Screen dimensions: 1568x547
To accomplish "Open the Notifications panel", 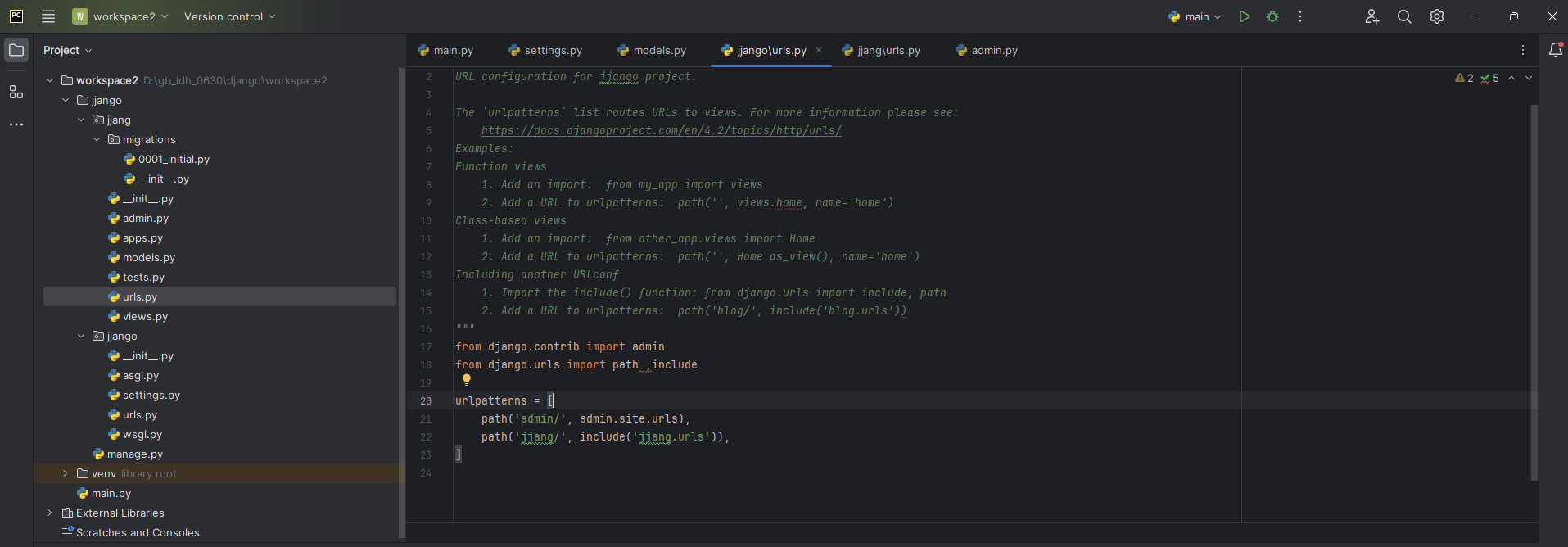I will [x=1556, y=50].
